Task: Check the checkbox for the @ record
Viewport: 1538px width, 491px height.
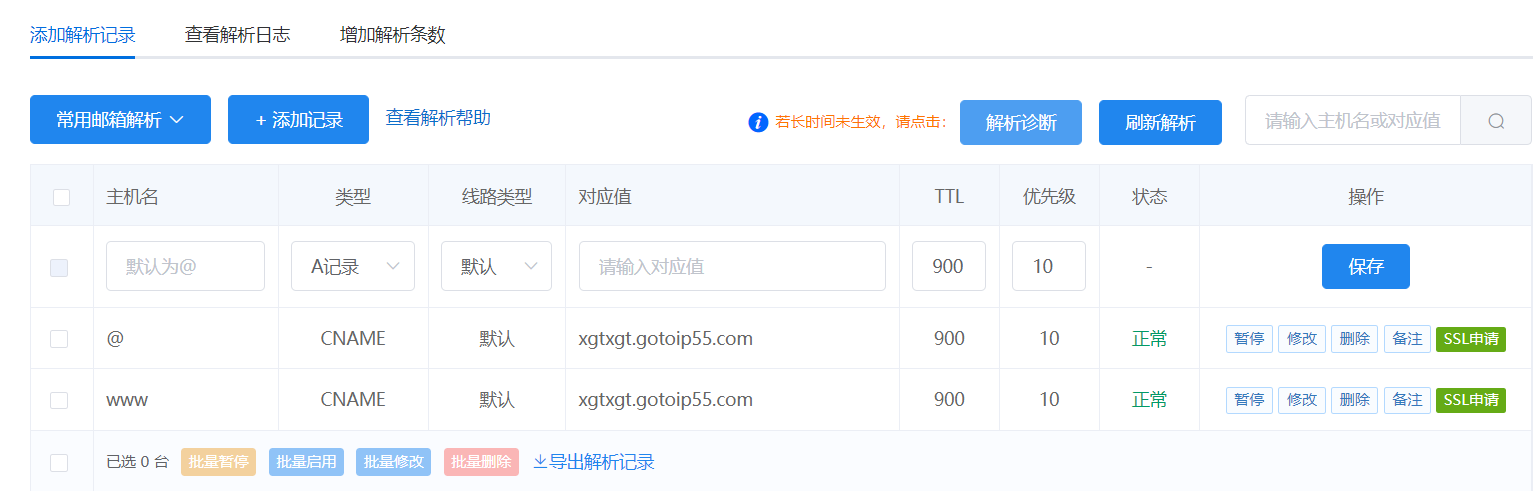Action: point(59,339)
